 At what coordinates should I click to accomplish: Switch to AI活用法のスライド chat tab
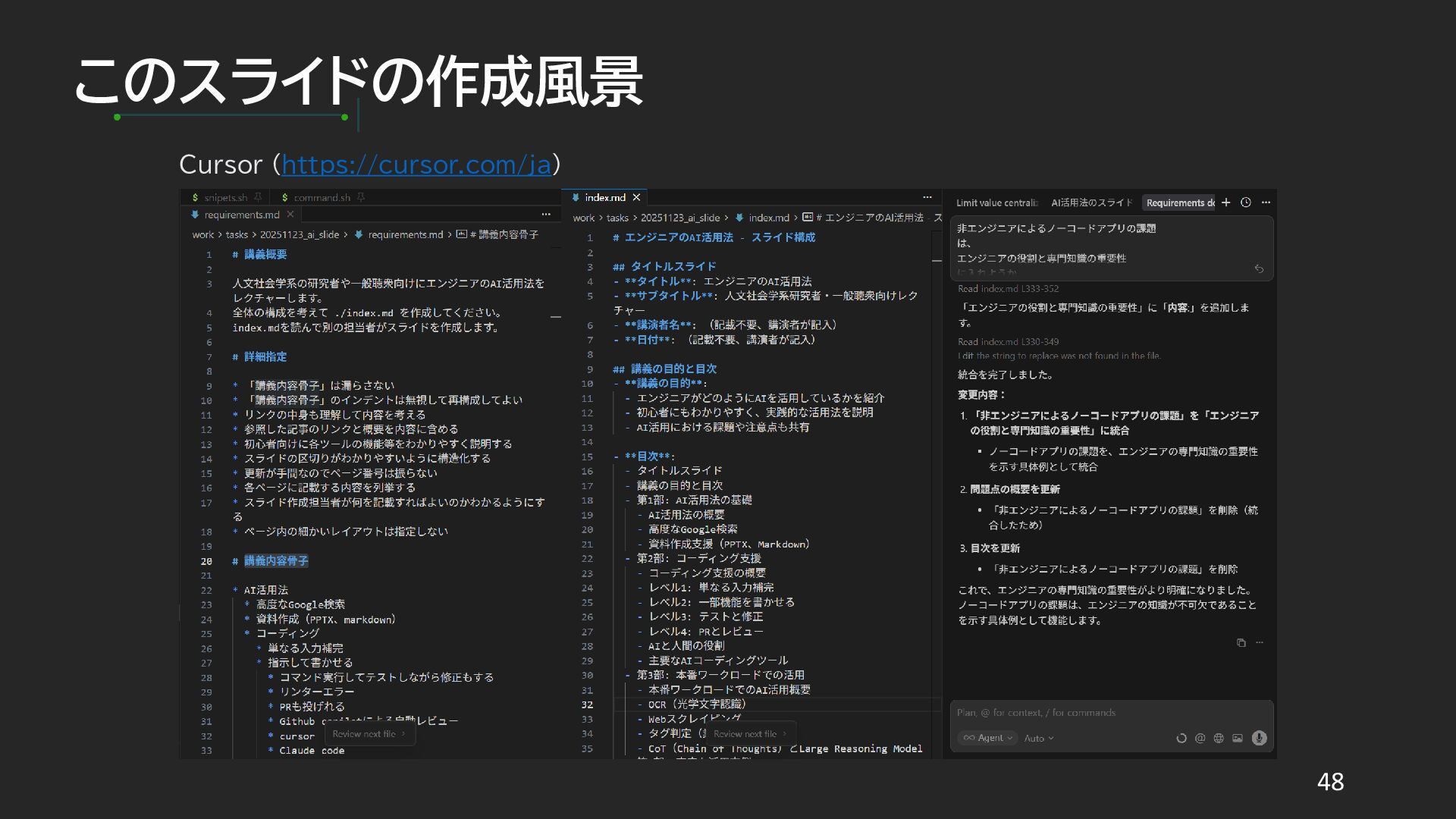[x=1090, y=202]
